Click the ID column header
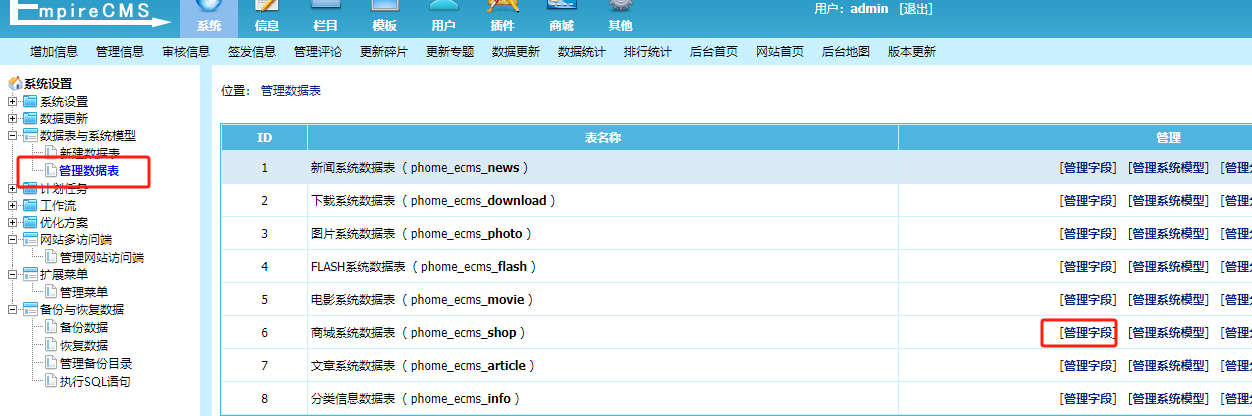 265,138
